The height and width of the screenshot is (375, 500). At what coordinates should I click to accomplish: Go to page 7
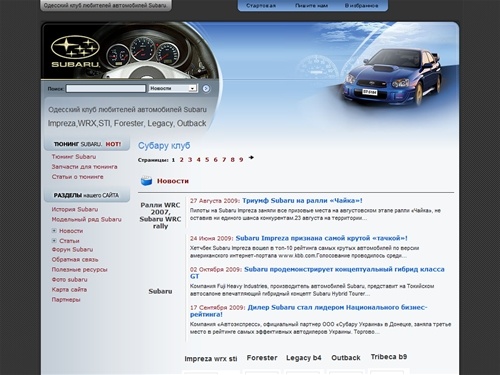coord(224,160)
